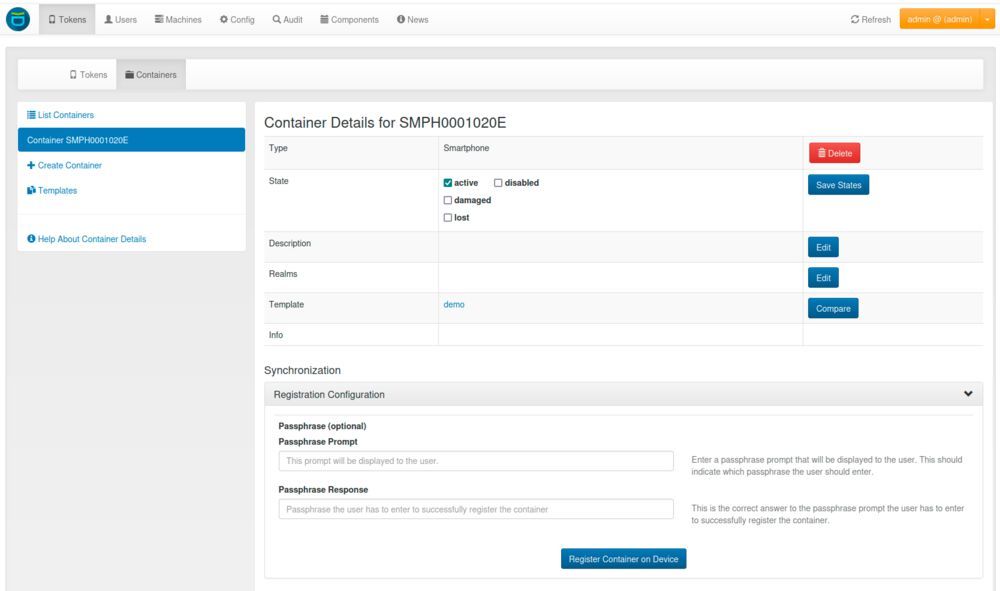Open the Audit search page

[x=287, y=20]
